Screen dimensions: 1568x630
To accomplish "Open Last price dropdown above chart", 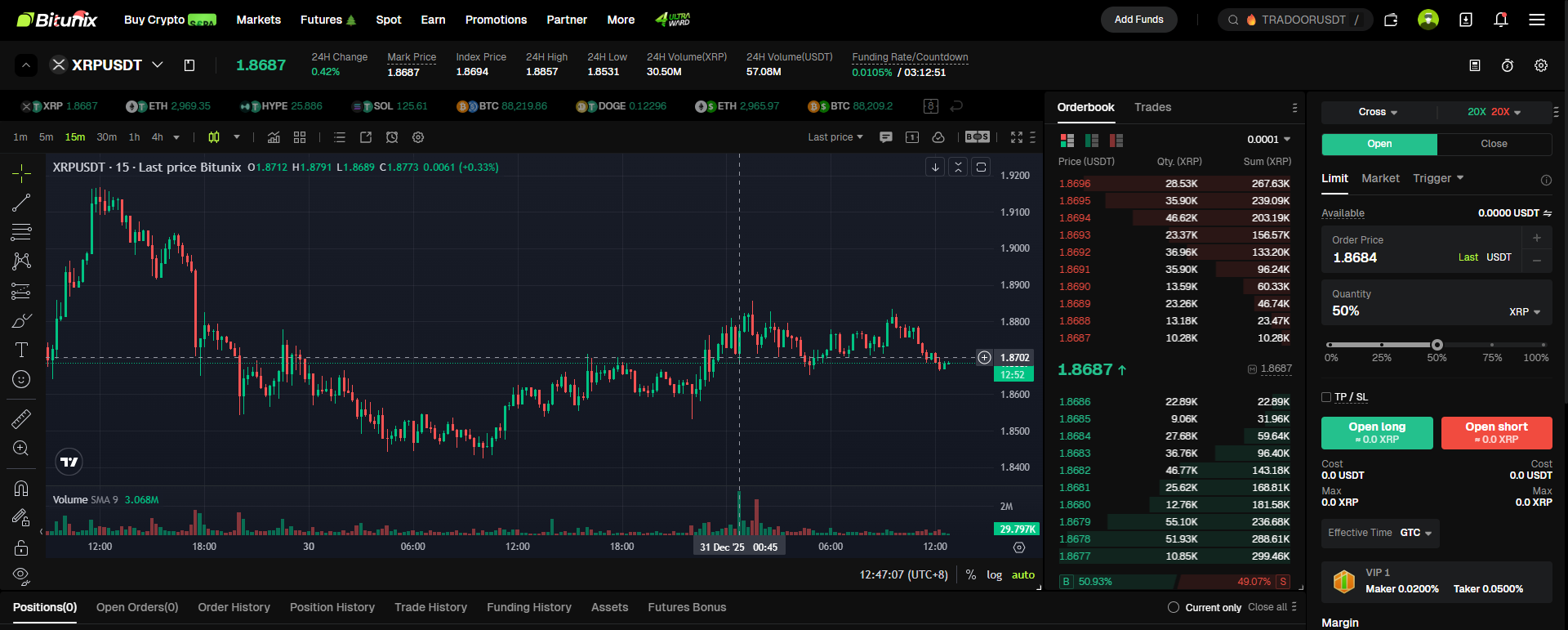I will [x=835, y=137].
